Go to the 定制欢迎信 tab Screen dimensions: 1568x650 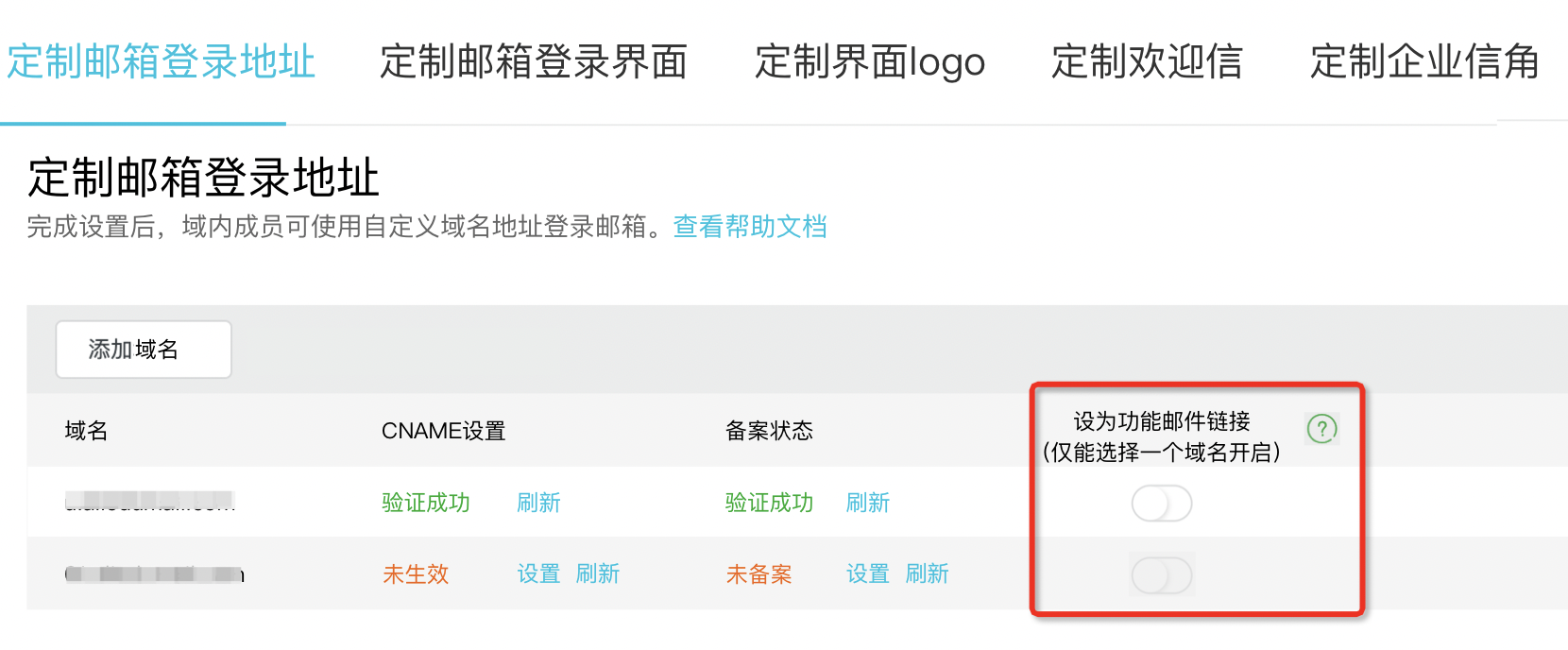[x=1147, y=62]
